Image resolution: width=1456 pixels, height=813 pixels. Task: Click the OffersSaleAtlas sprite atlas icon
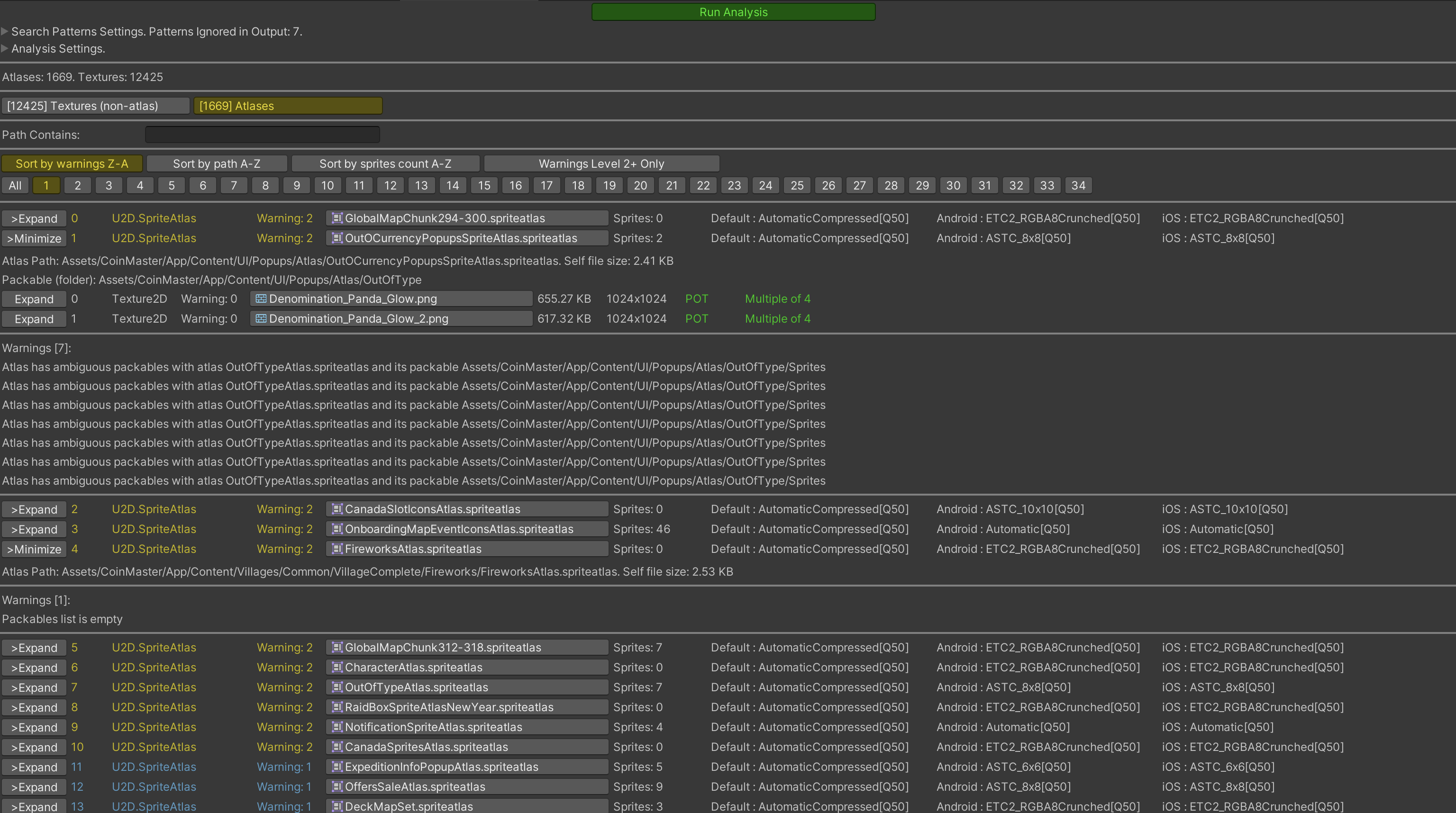pyautogui.click(x=337, y=787)
